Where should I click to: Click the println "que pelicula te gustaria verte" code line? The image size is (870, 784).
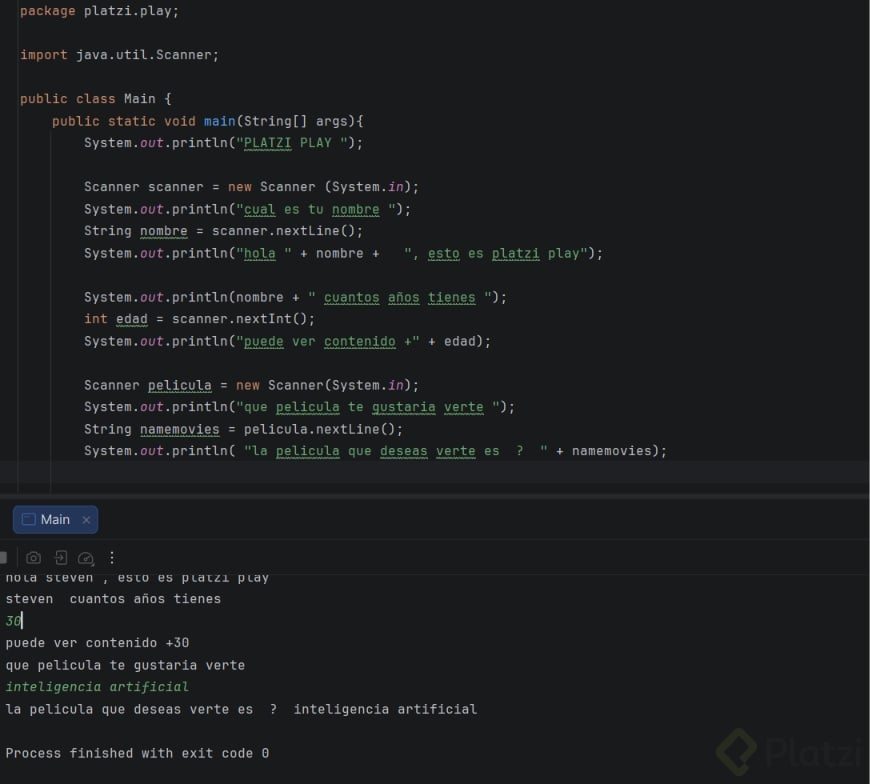click(x=299, y=407)
